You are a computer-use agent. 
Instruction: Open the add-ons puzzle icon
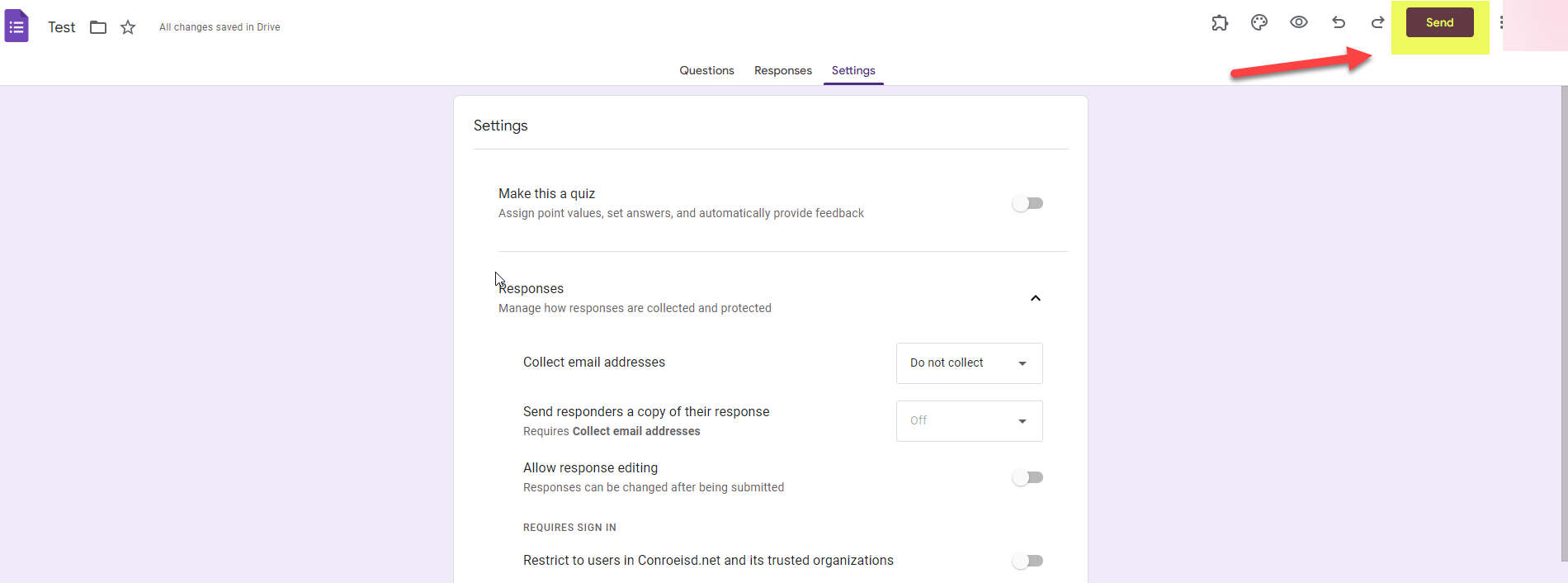point(1220,23)
